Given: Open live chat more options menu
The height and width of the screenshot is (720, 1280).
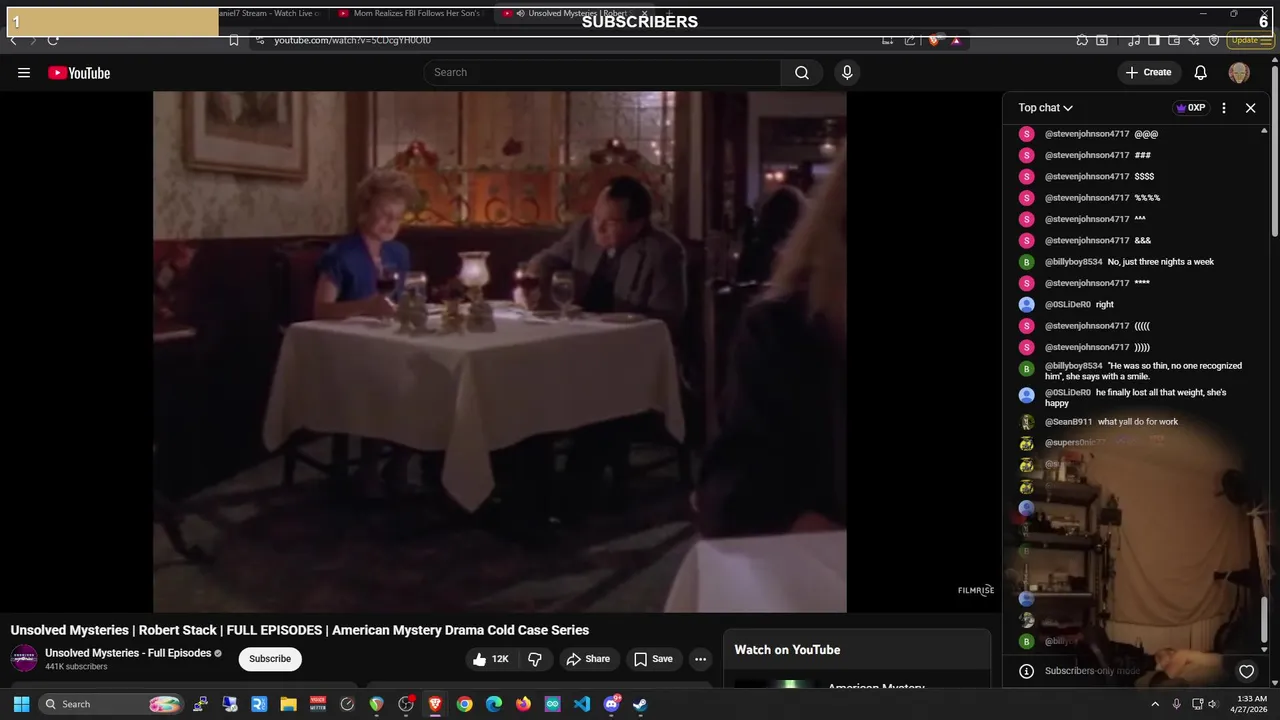Looking at the screenshot, I should coord(1224,108).
